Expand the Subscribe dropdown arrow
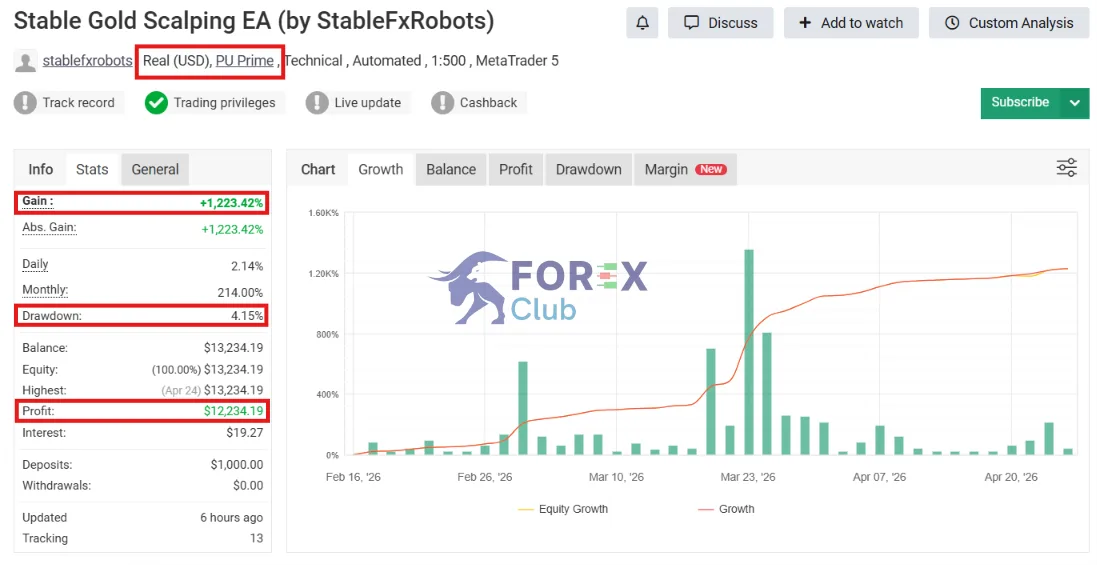The image size is (1097, 565). coord(1075,103)
